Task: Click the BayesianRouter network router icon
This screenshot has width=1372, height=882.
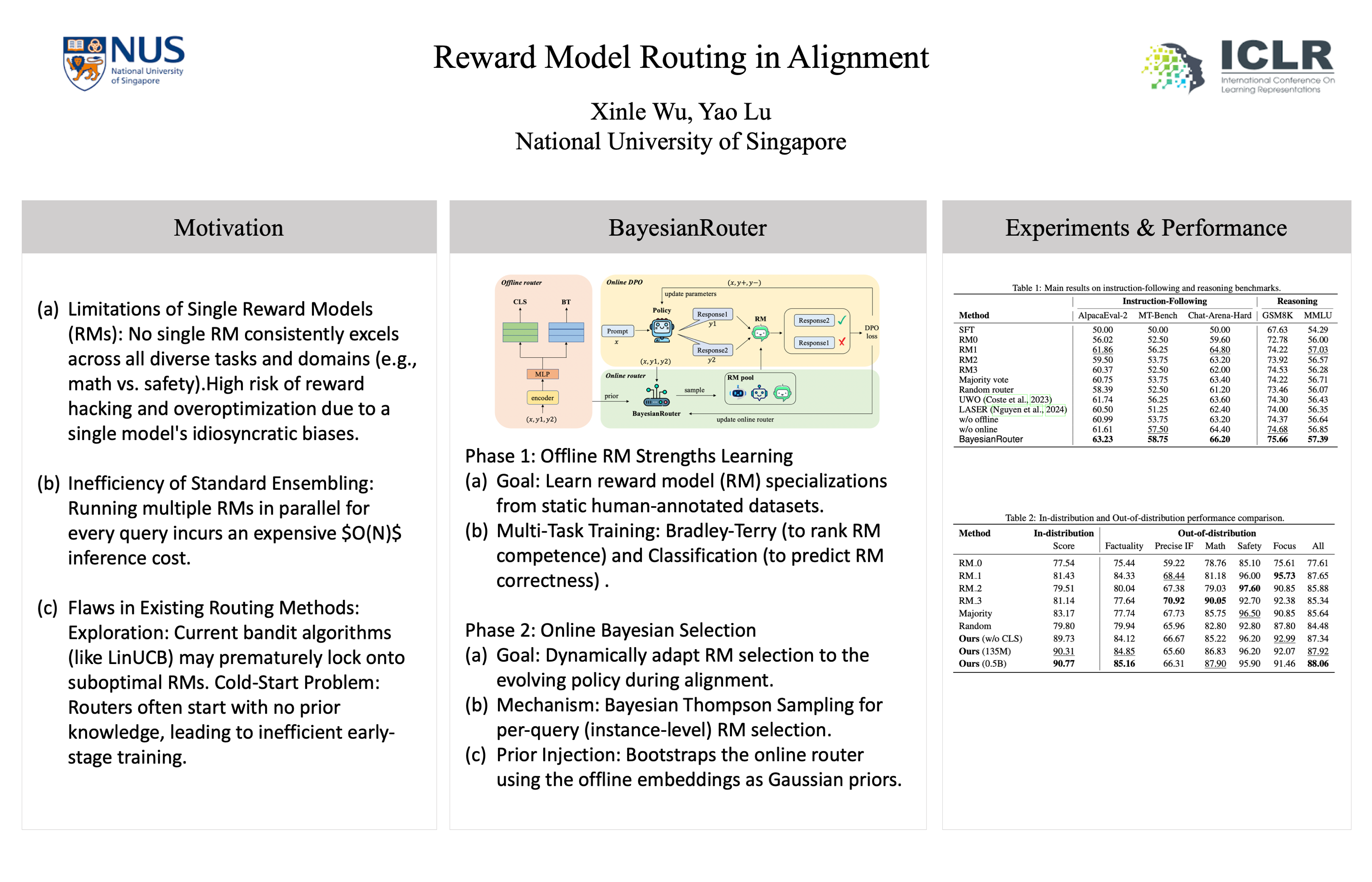Action: (x=656, y=396)
